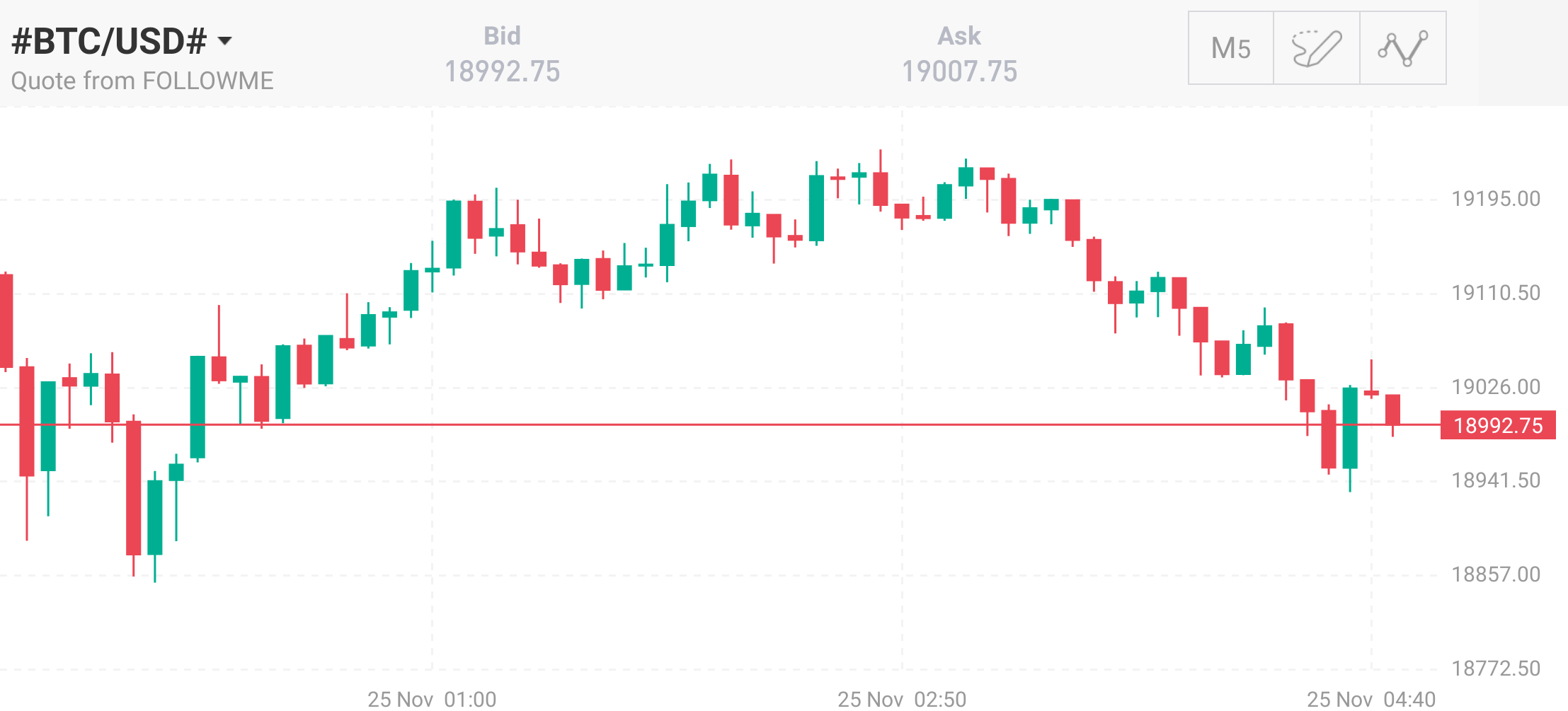Viewport: 1568px width, 711px height.
Task: Click the last red candle on the chart
Action: tap(1392, 409)
